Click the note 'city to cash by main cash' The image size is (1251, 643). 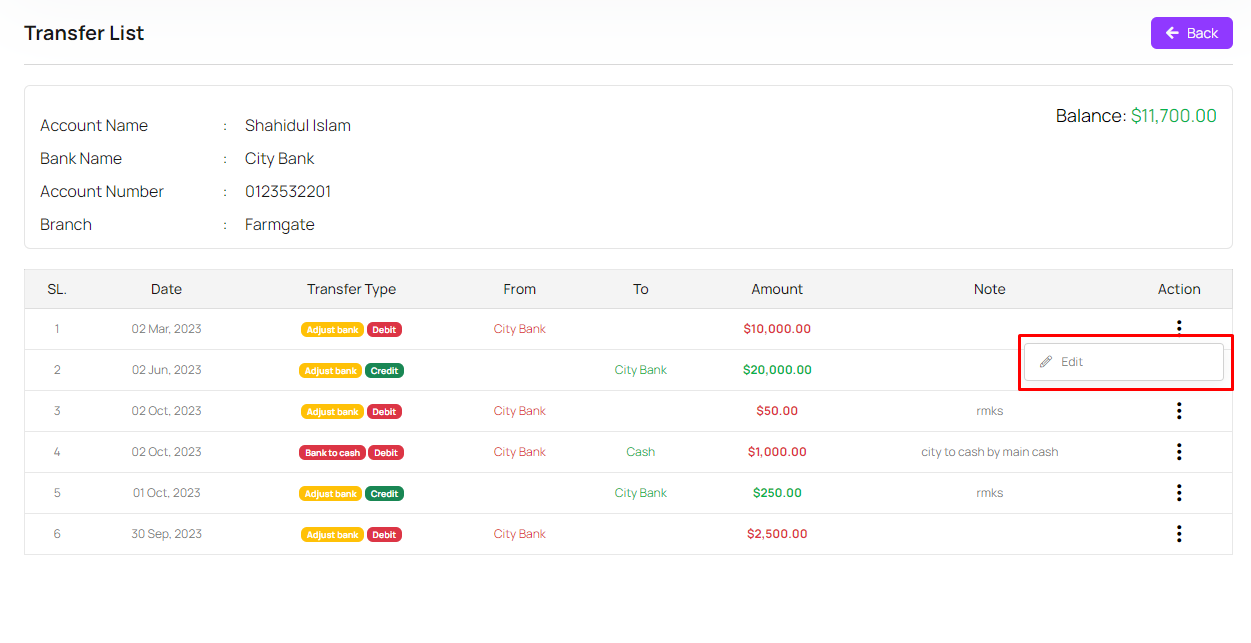[x=989, y=452]
